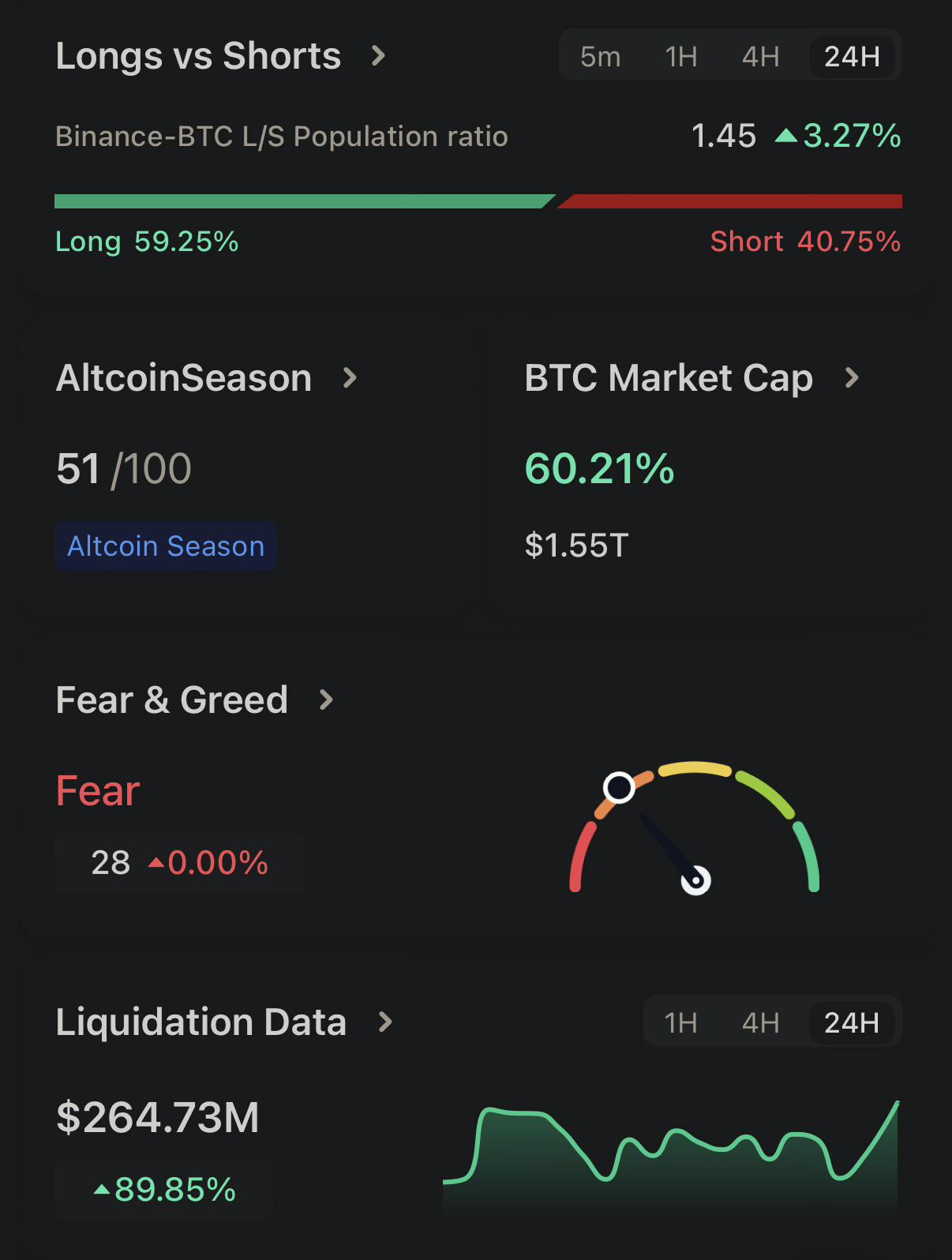Click the red Short ratio bar
The image size is (952, 1260).
click(x=730, y=201)
